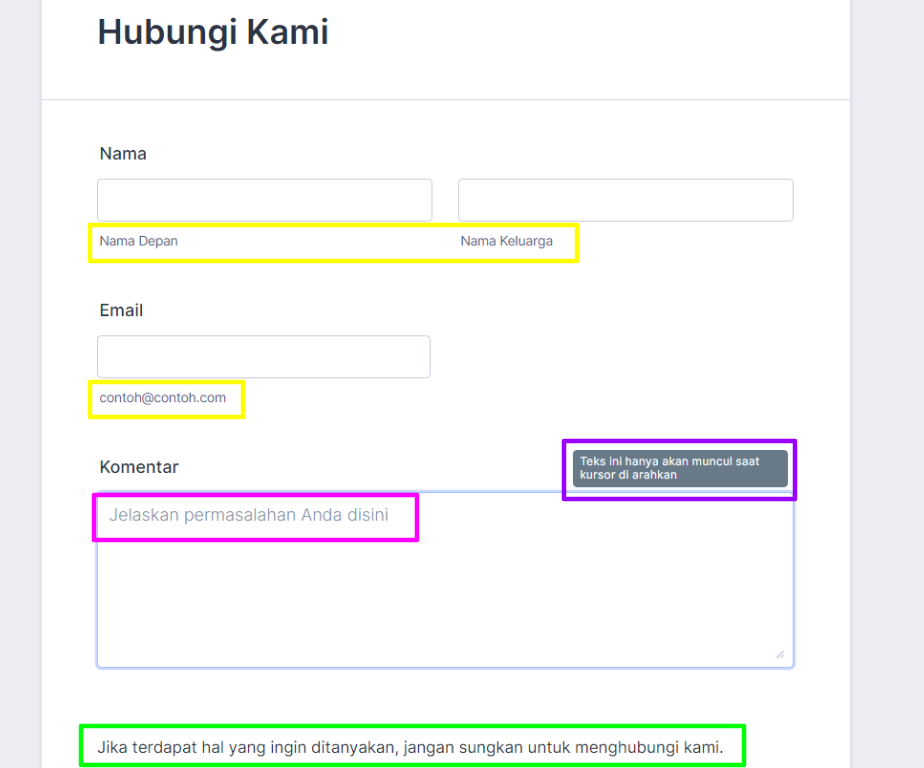
Task: Click the "Nama Keluarga" sublabel text
Action: click(x=506, y=241)
